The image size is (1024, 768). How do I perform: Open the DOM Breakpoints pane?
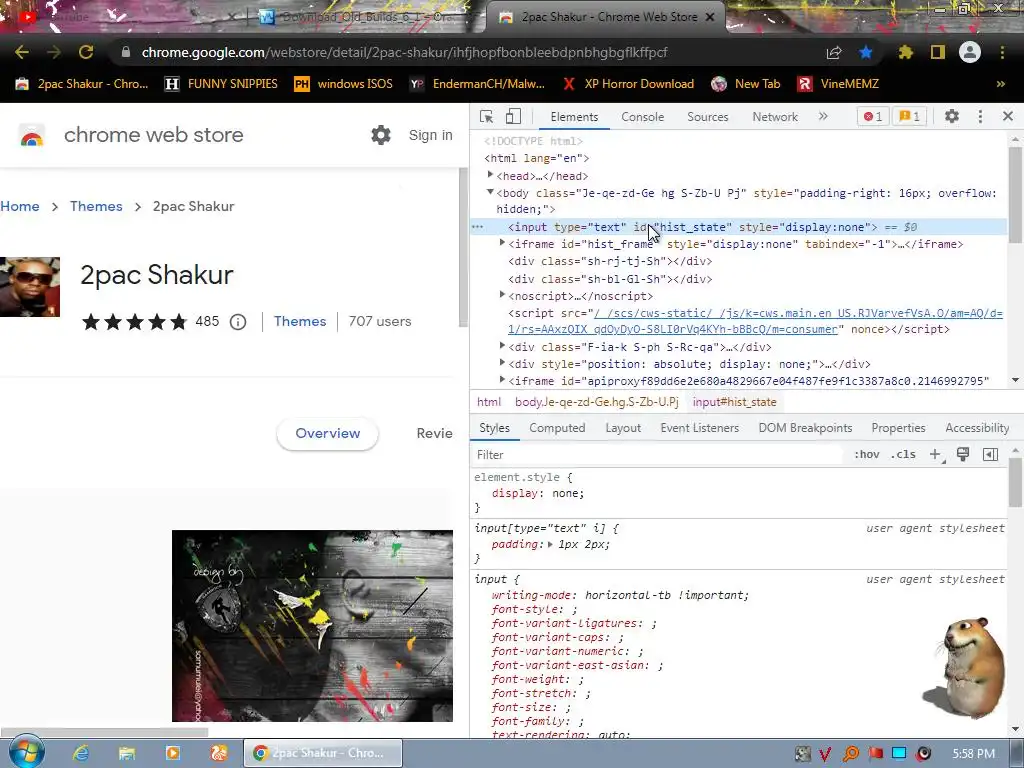(x=805, y=428)
